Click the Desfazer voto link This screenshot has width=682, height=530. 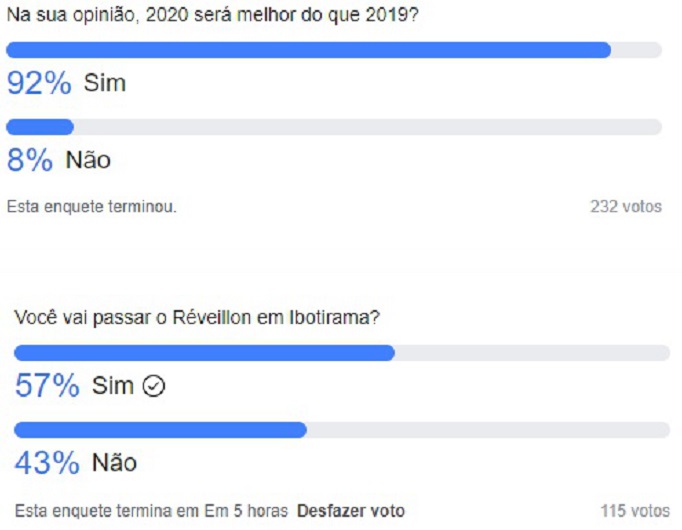[351, 510]
